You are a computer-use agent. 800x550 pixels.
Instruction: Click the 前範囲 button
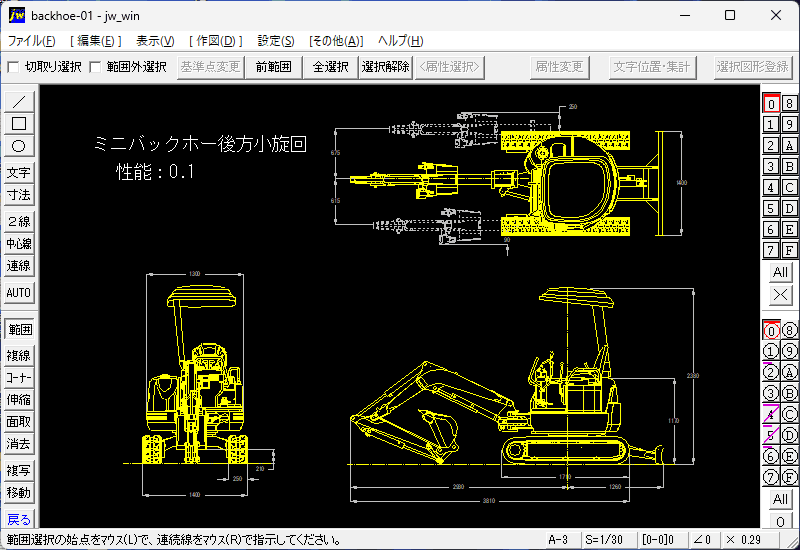tap(273, 67)
